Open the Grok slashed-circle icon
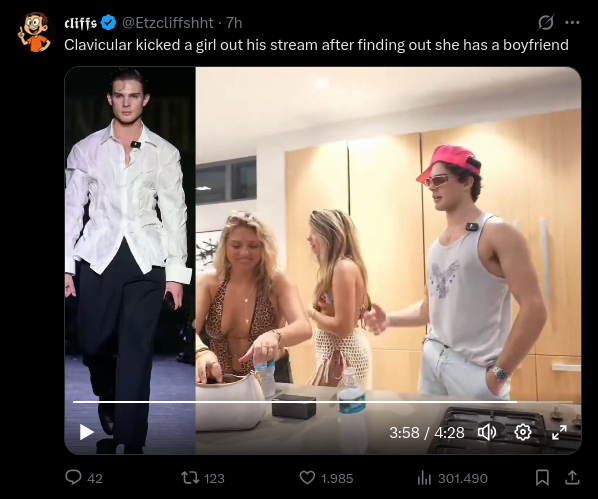The height and width of the screenshot is (499, 598). (x=546, y=23)
